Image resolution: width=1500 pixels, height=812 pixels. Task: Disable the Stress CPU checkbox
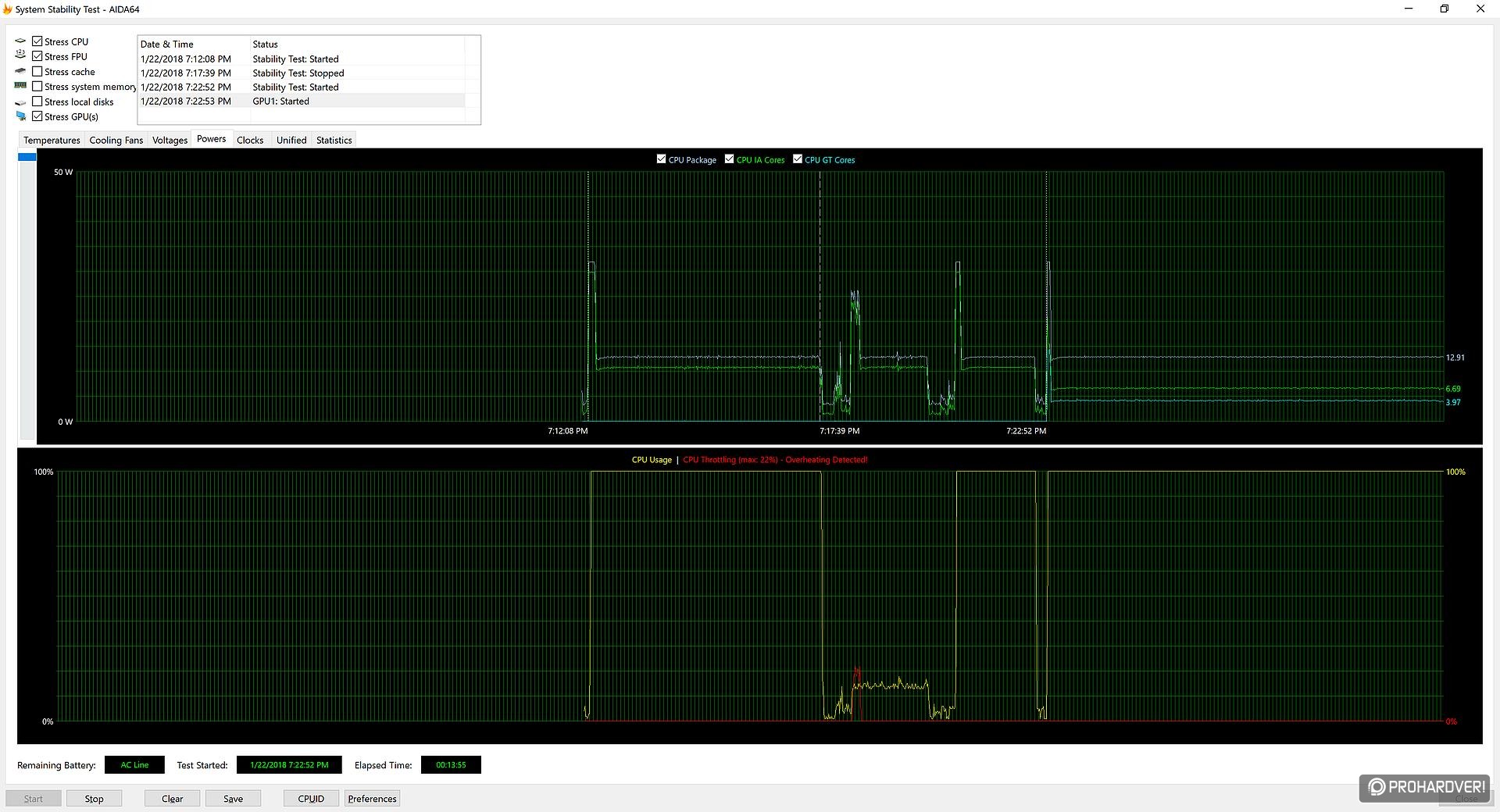[x=37, y=41]
